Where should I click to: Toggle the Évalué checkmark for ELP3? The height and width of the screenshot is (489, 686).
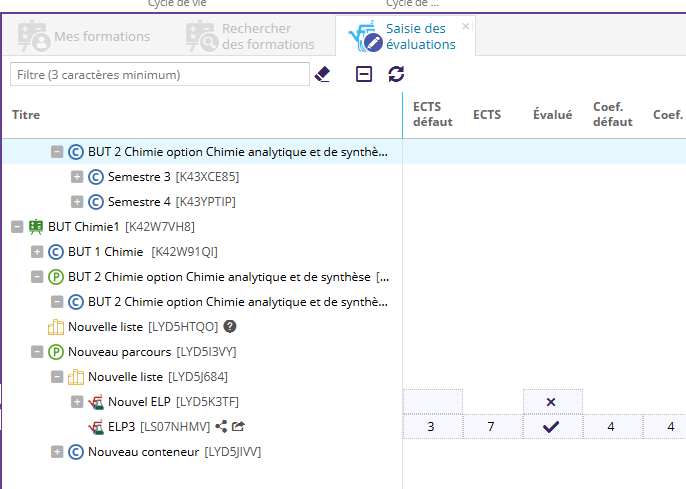(551, 427)
